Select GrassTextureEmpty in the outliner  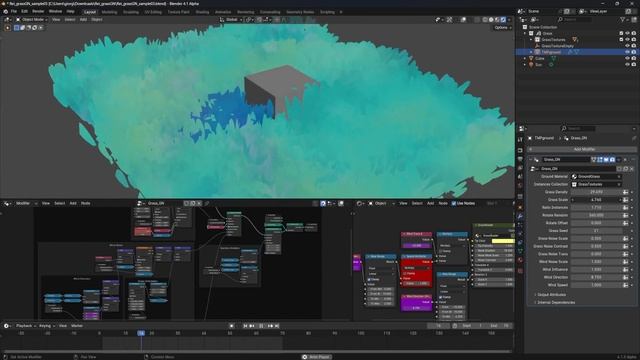coord(557,46)
